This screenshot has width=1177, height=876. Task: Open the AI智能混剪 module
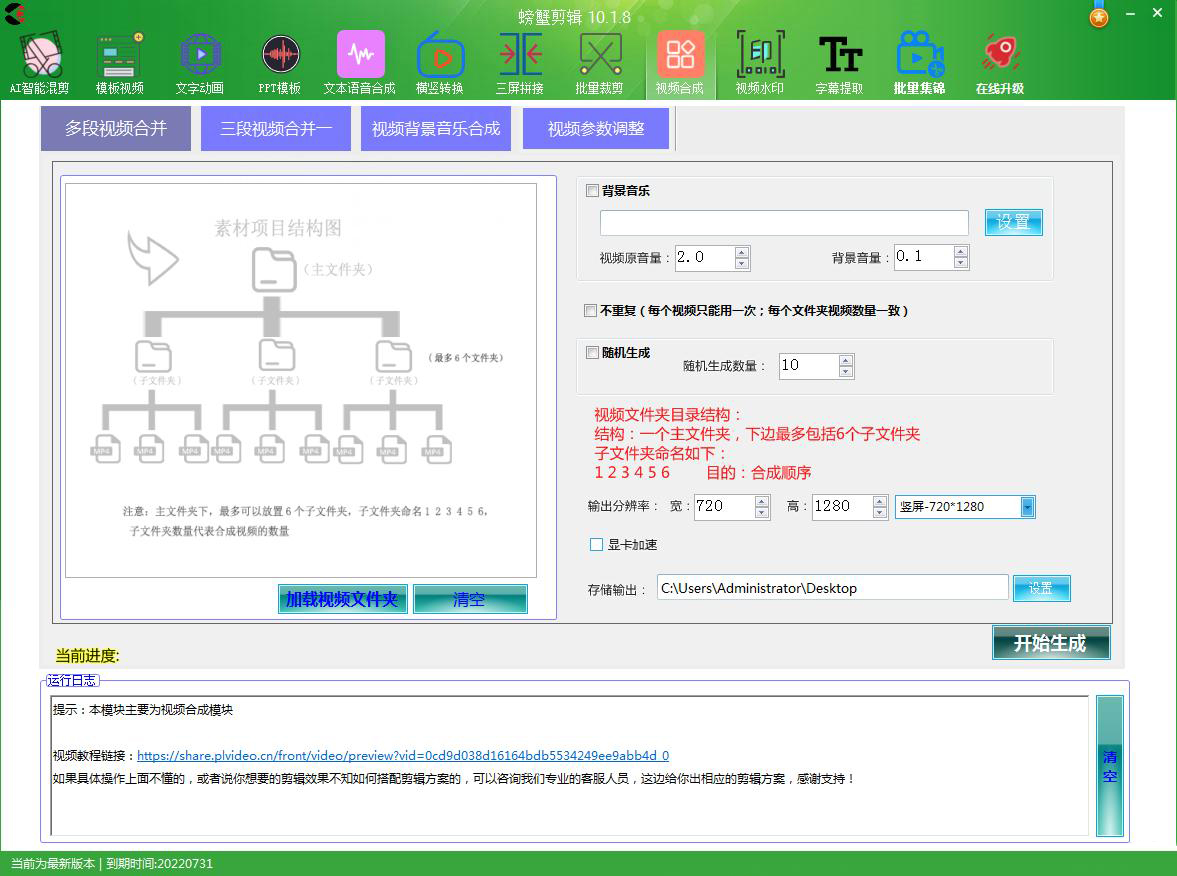(x=40, y=60)
